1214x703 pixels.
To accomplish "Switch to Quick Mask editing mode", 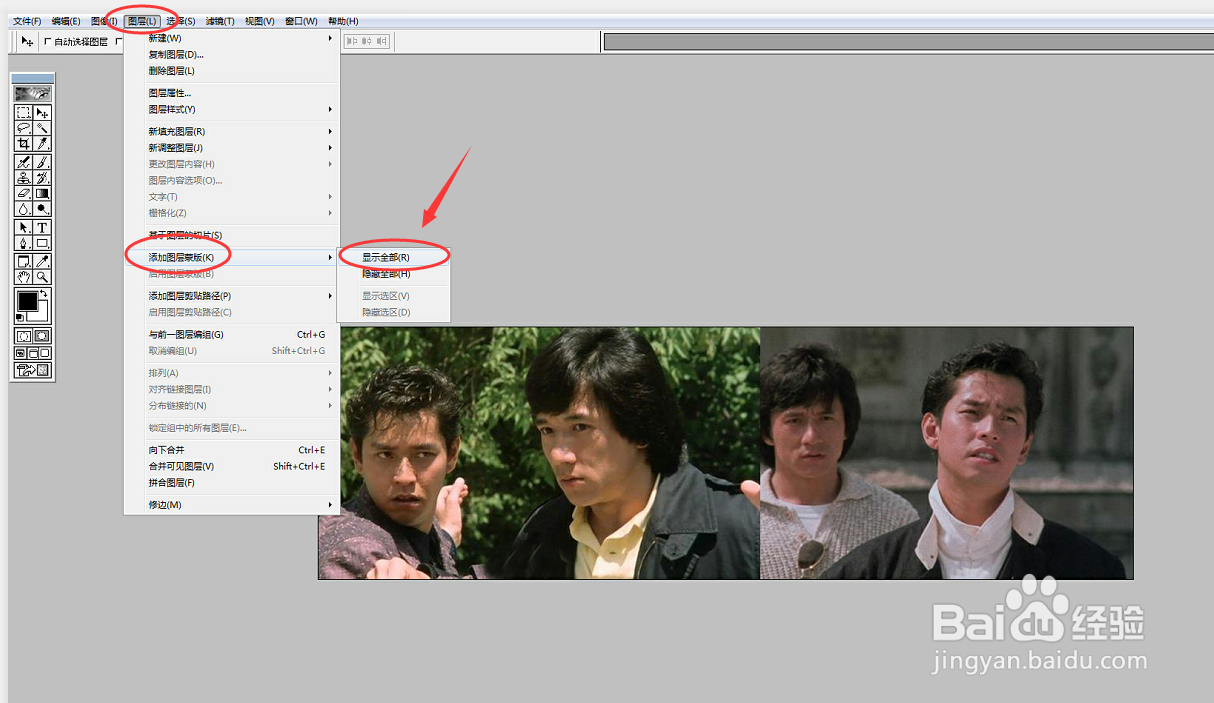I will pyautogui.click(x=43, y=335).
